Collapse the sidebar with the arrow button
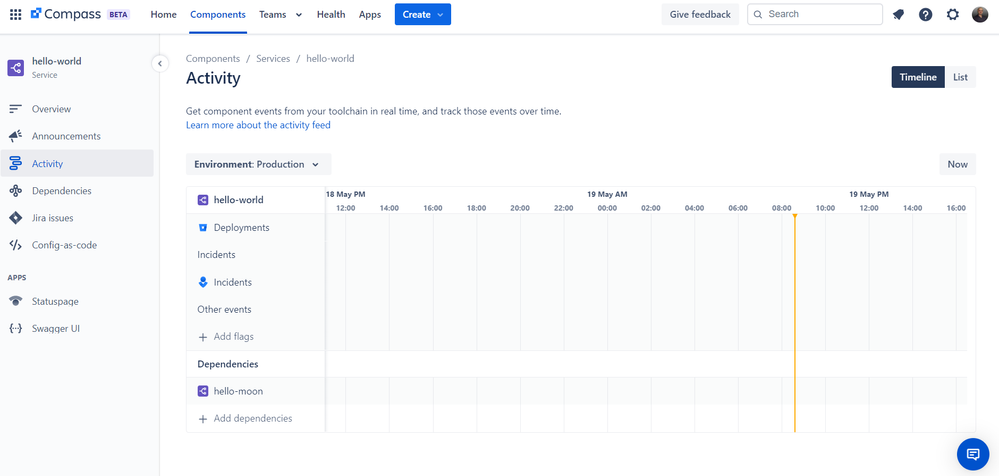This screenshot has width=999, height=476. [160, 63]
